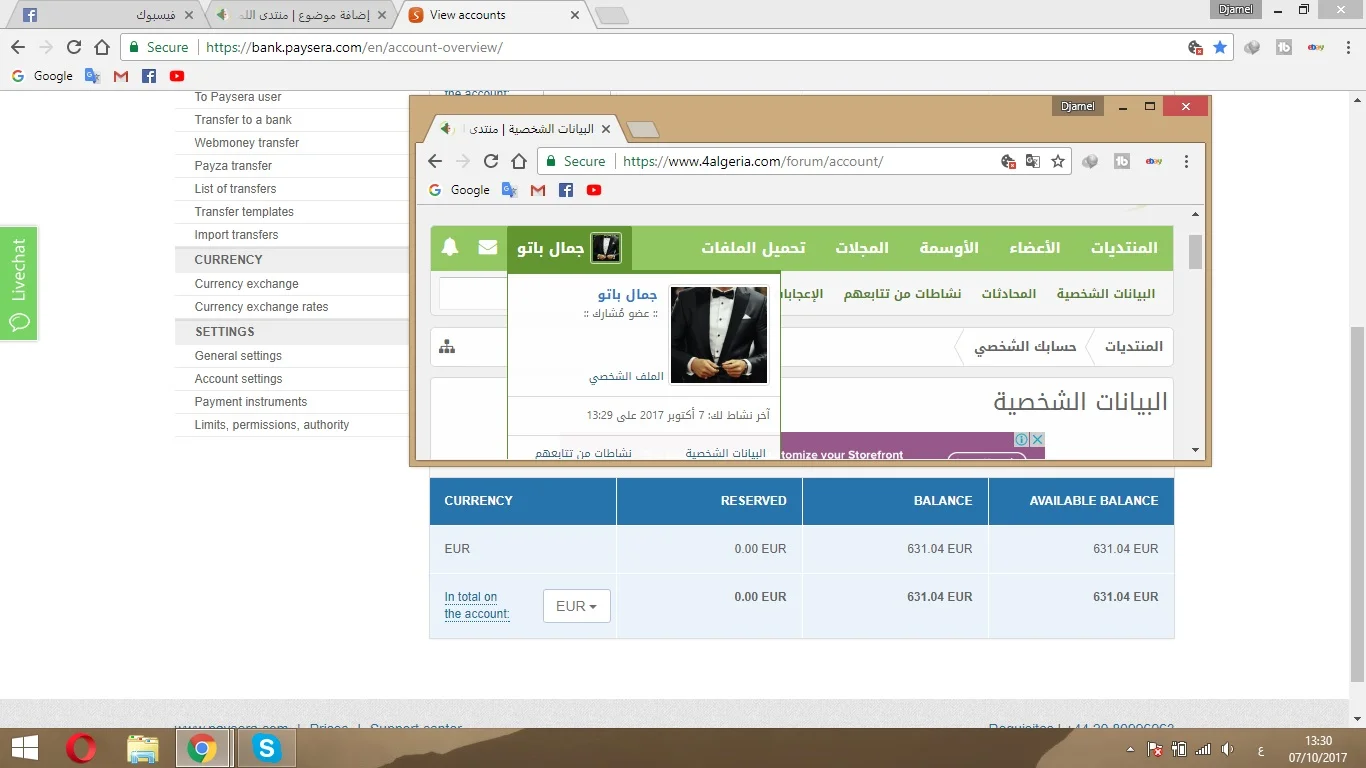
Task: Click the profile avatar thumbnail of tuxedo
Action: coord(718,335)
